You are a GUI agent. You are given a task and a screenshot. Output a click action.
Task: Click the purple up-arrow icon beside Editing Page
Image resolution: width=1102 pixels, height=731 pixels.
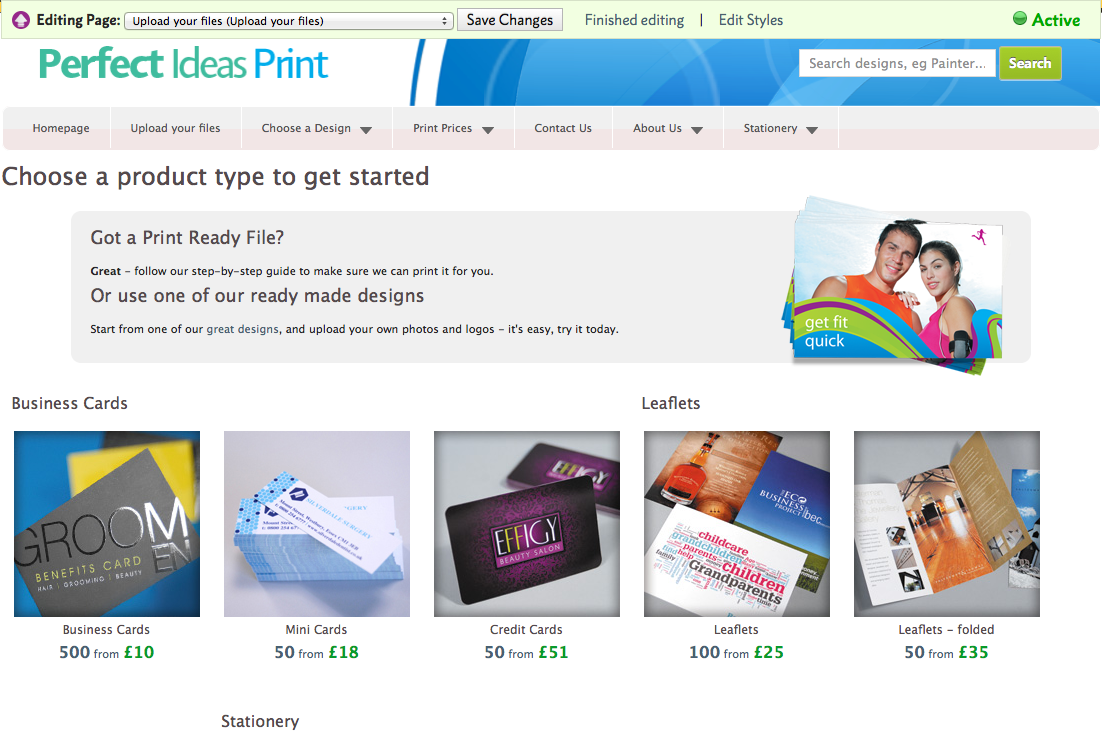[21, 20]
